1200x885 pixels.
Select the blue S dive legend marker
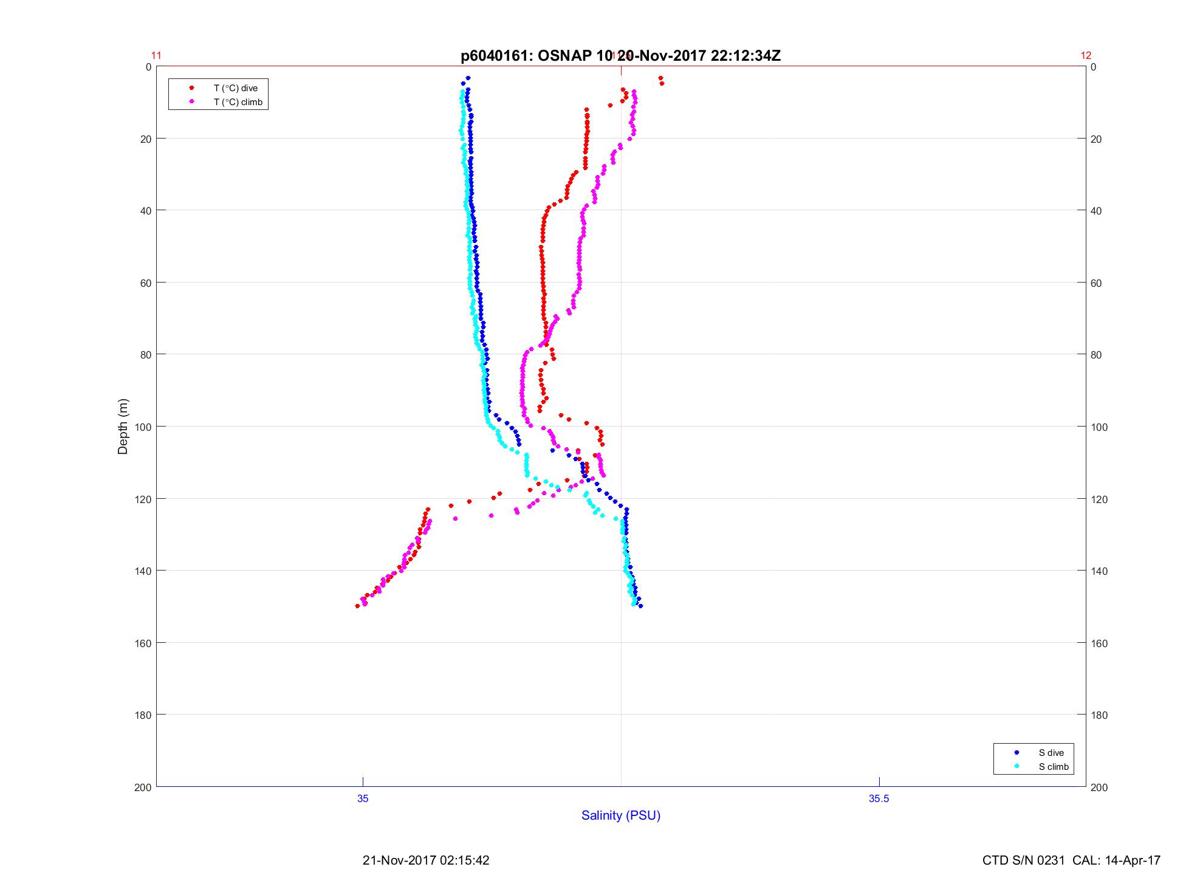[x=1017, y=752]
